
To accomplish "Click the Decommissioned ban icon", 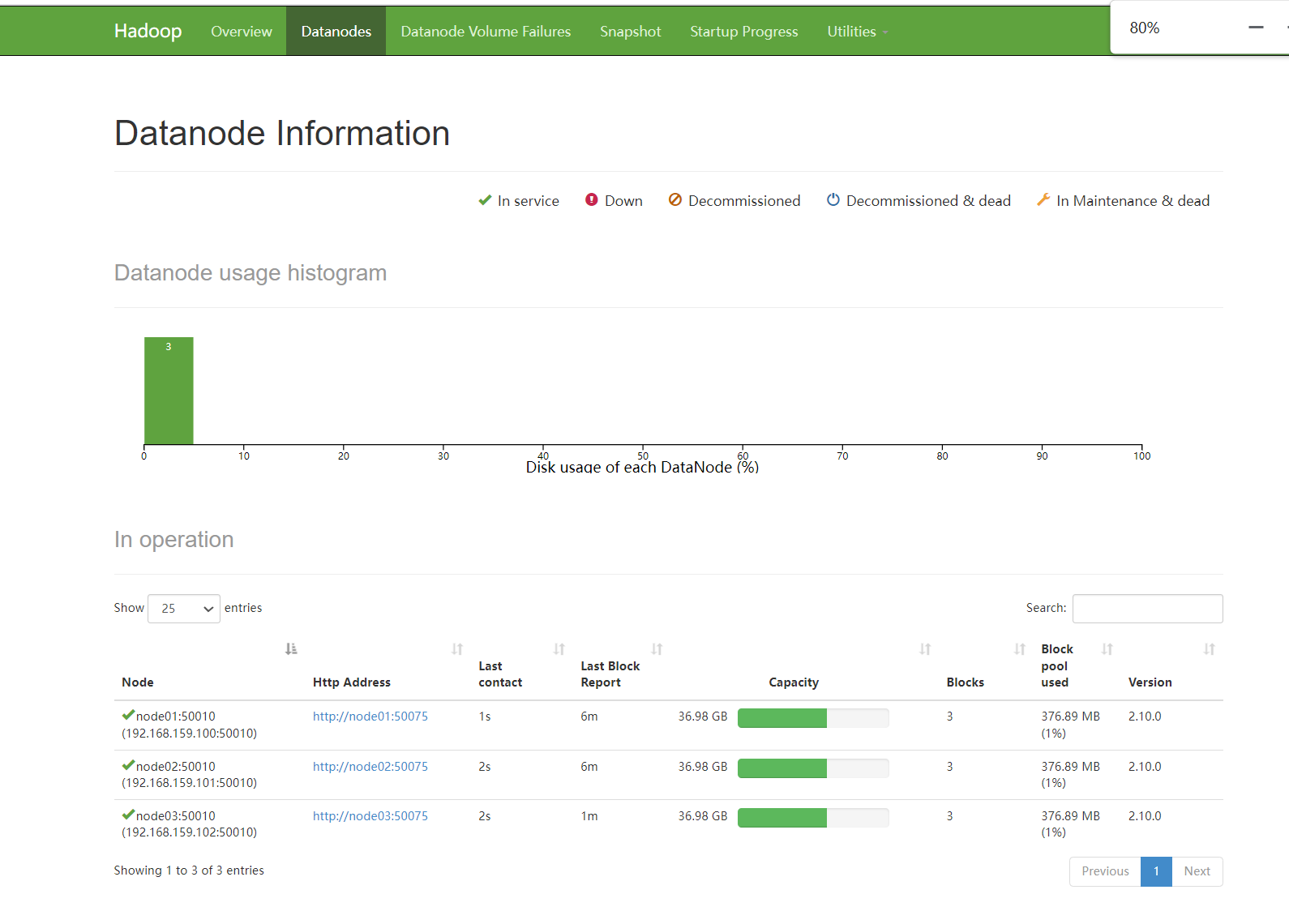I will (675, 199).
